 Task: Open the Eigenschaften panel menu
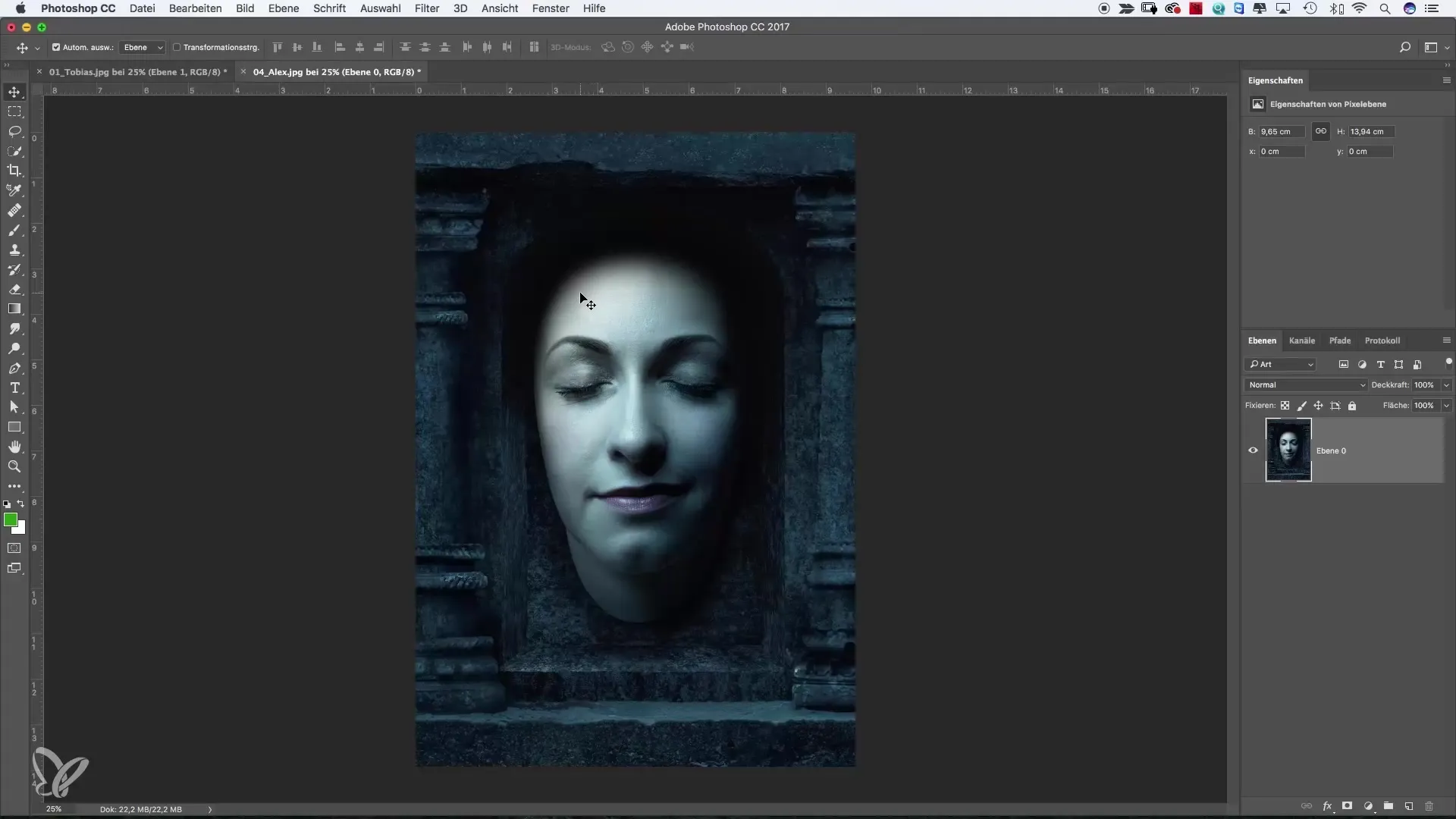pos(1446,80)
